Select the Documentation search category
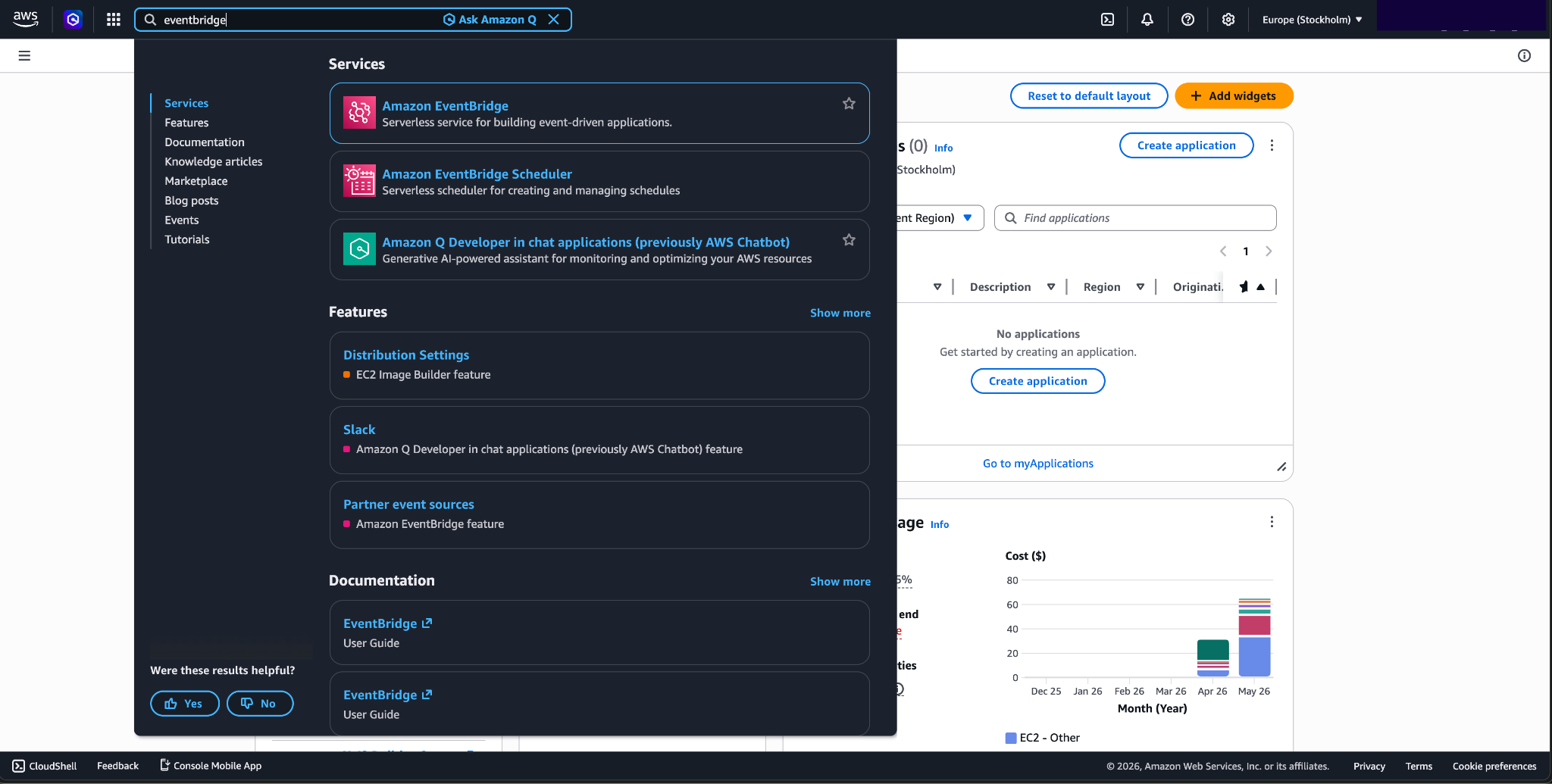Image resolution: width=1552 pixels, height=784 pixels. pyautogui.click(x=205, y=142)
